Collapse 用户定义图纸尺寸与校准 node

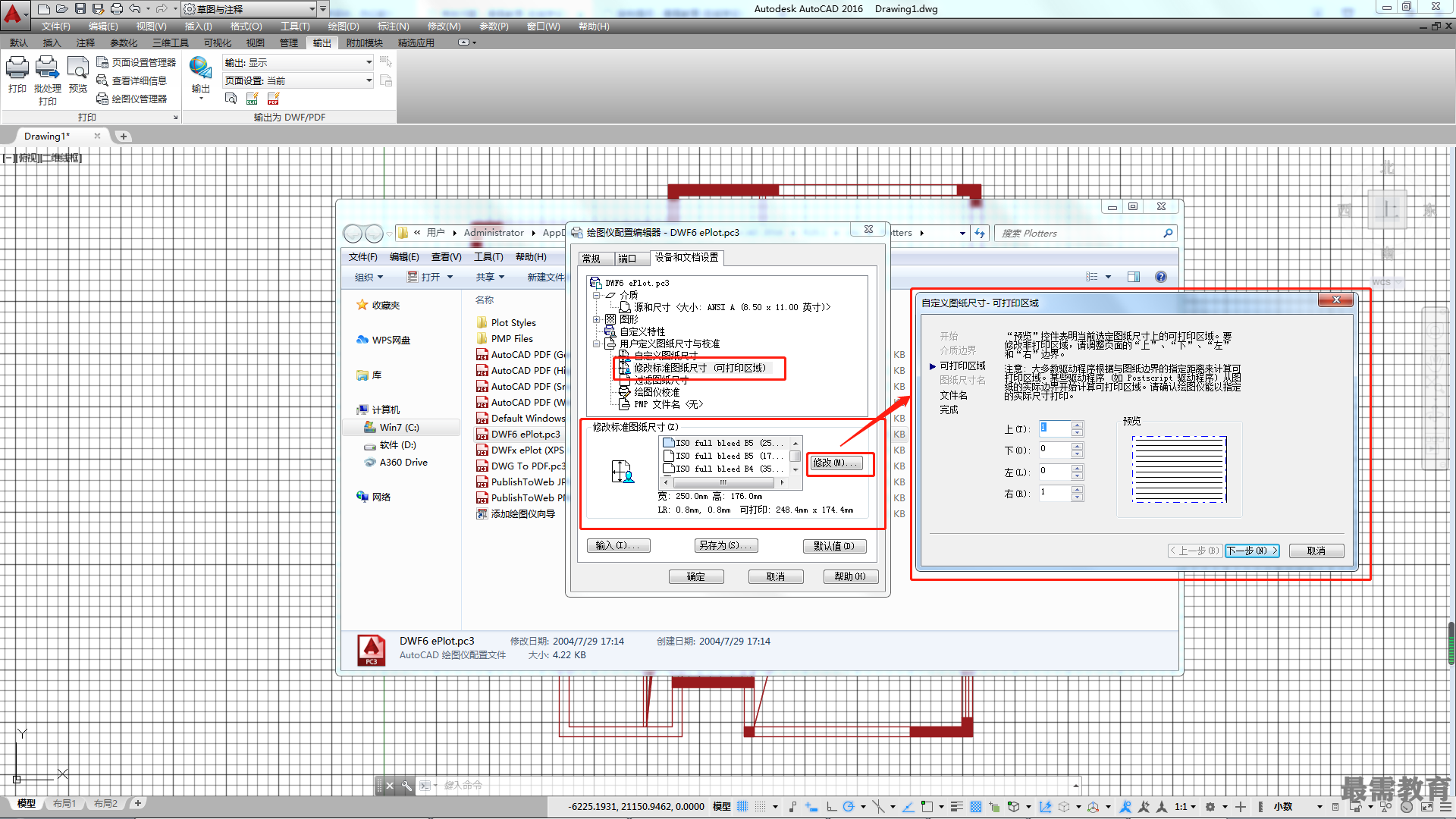coord(597,344)
